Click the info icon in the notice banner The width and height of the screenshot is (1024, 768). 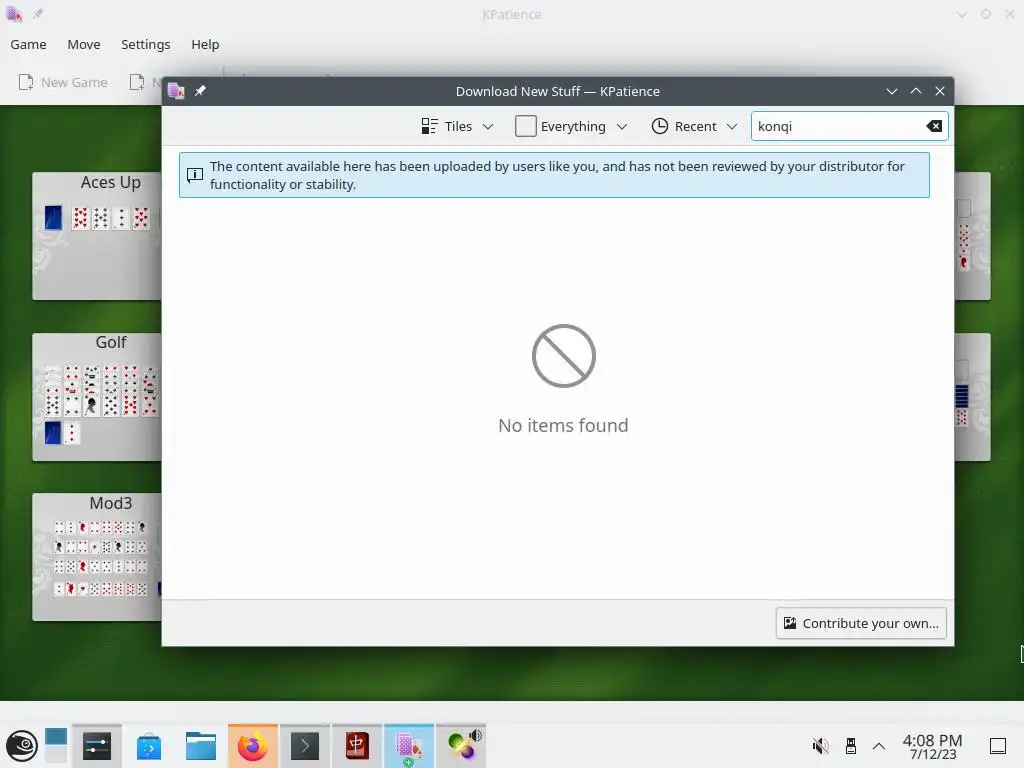(195, 175)
